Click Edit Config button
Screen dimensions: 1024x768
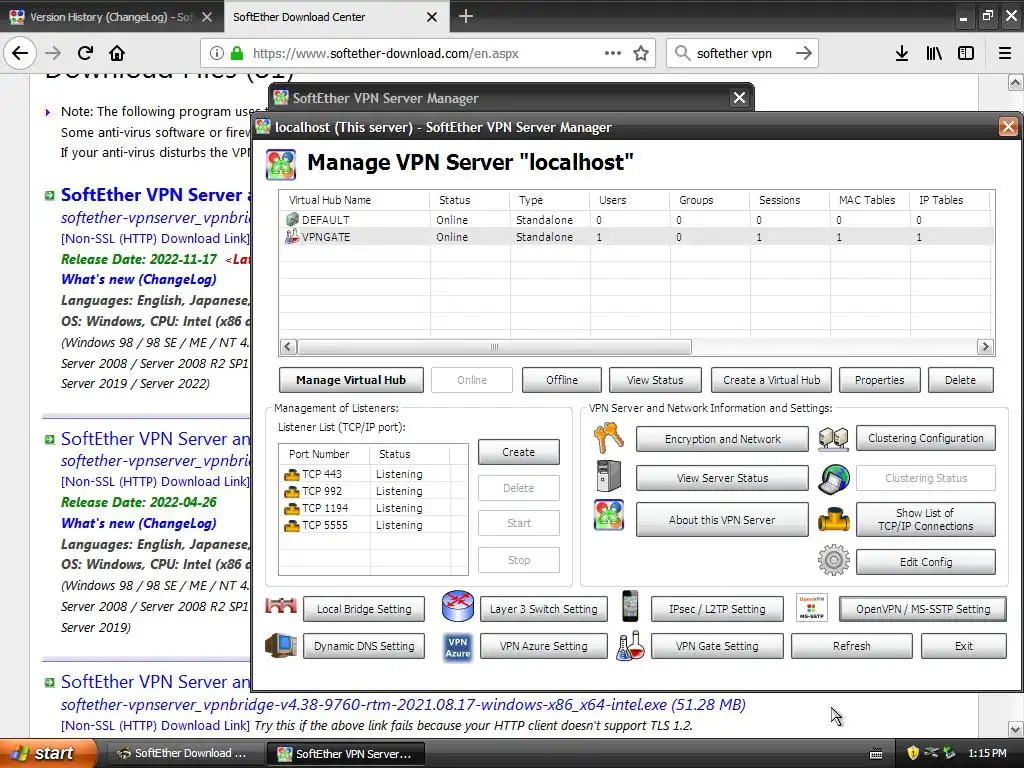click(925, 562)
